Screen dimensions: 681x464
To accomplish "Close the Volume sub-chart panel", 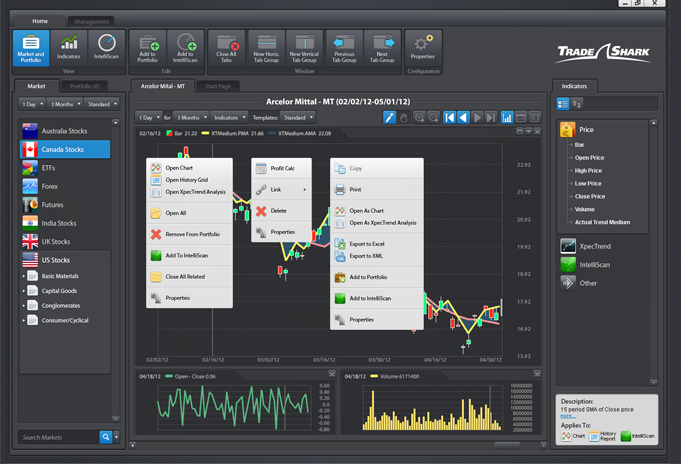I will 537,374.
